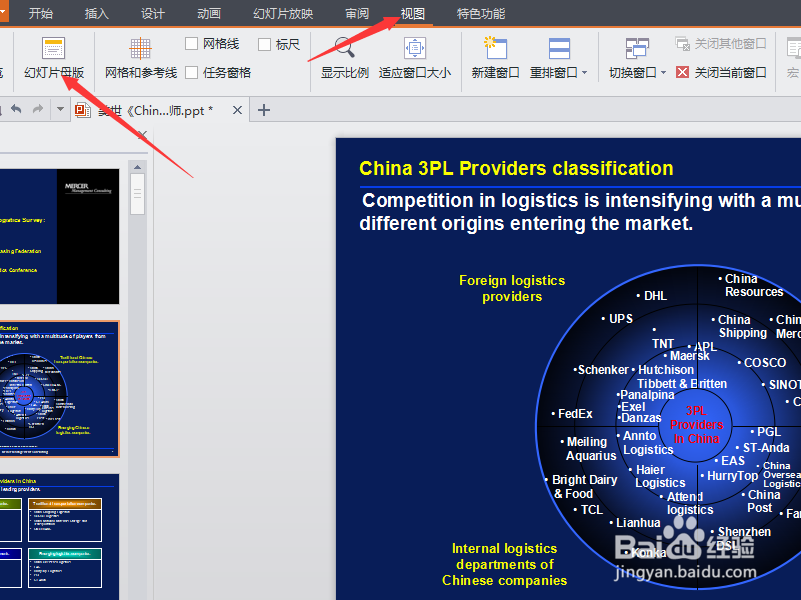The width and height of the screenshot is (801, 600).
Task: Click the FedEx entry in the diagram
Action: (572, 414)
